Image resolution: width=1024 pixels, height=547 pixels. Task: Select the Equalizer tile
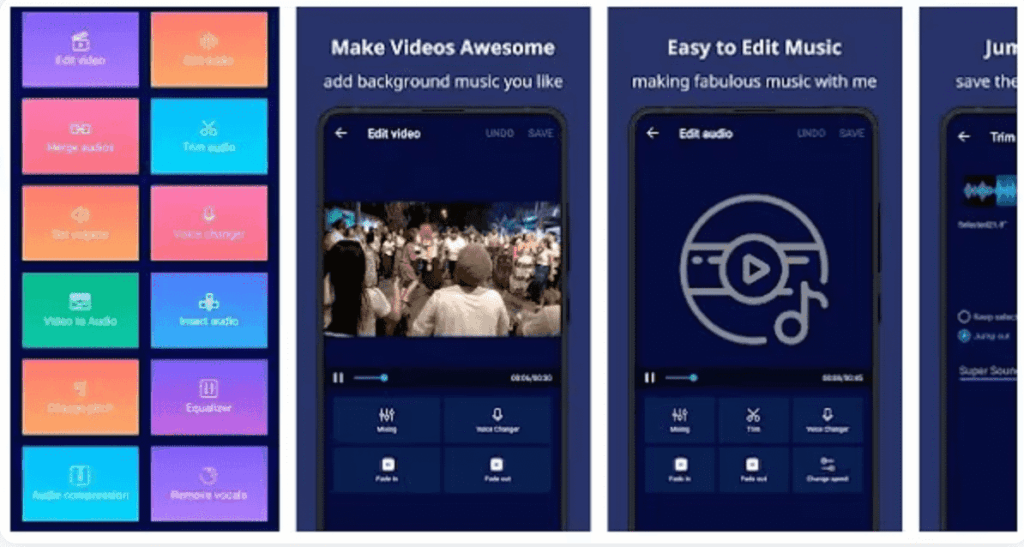209,397
